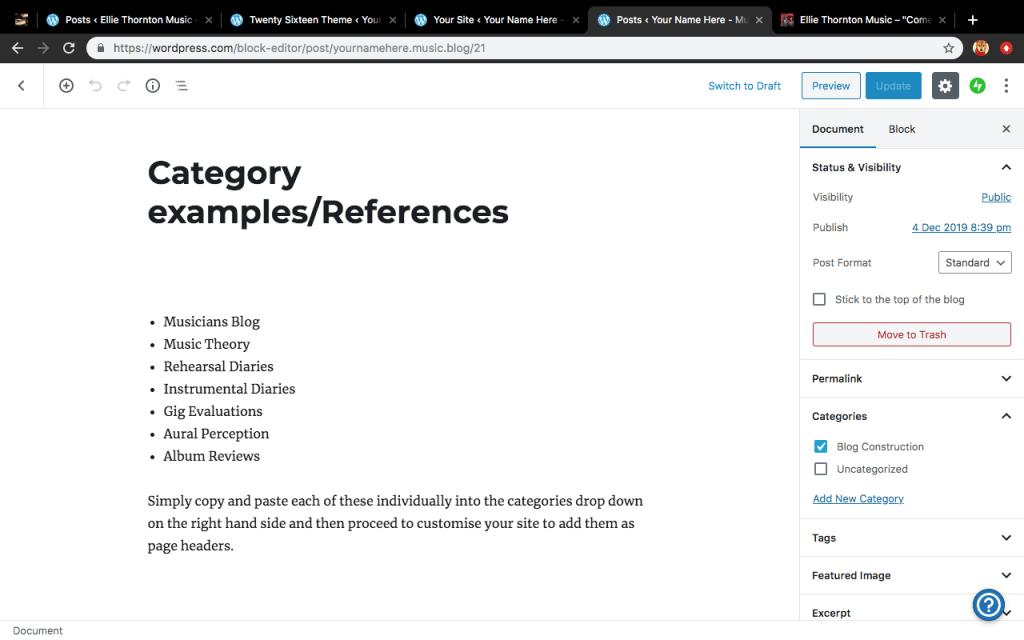Click the Add New Category link
Viewport: 1024px width, 640px height.
(858, 499)
